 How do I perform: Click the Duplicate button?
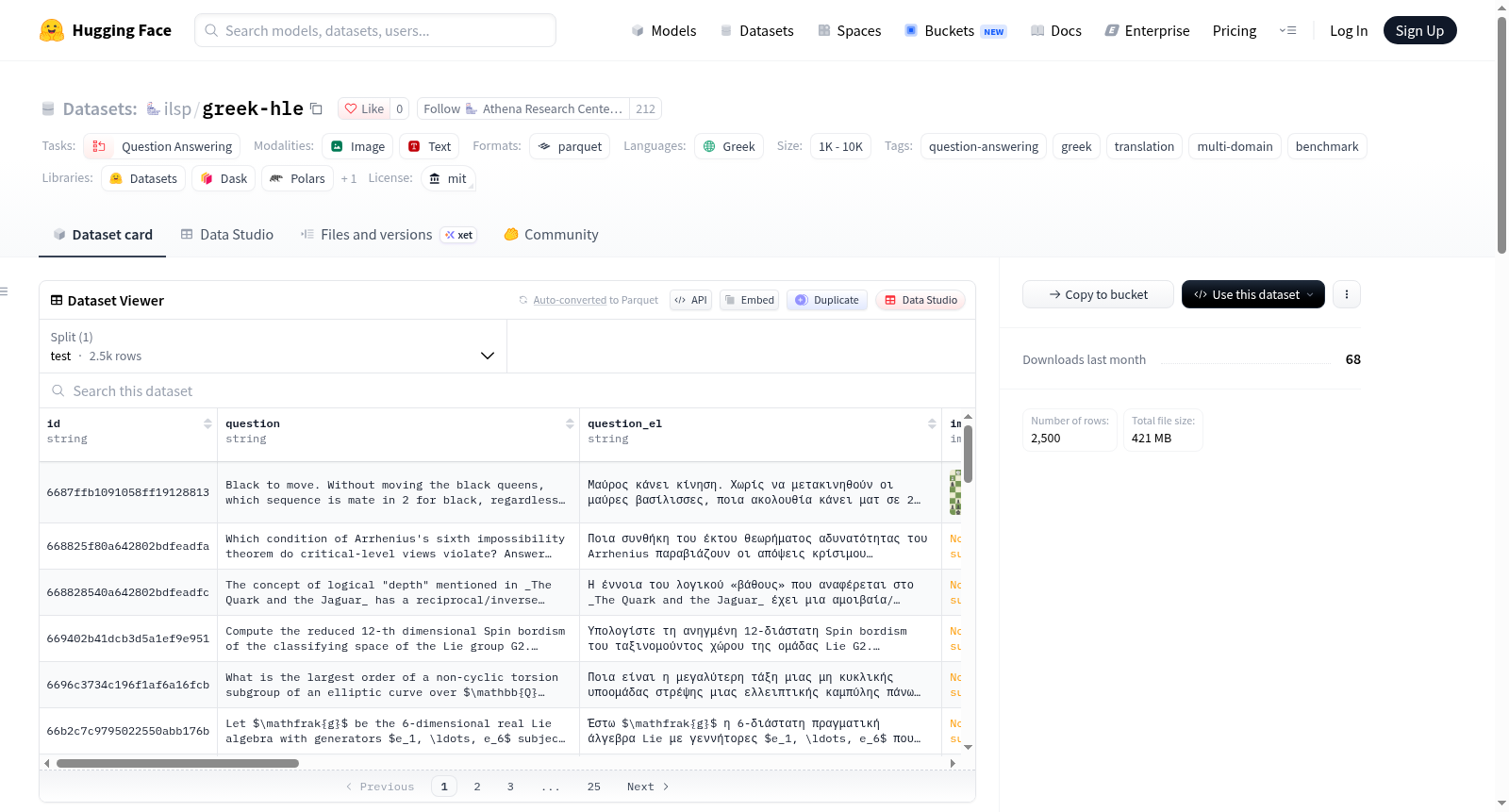(x=827, y=300)
